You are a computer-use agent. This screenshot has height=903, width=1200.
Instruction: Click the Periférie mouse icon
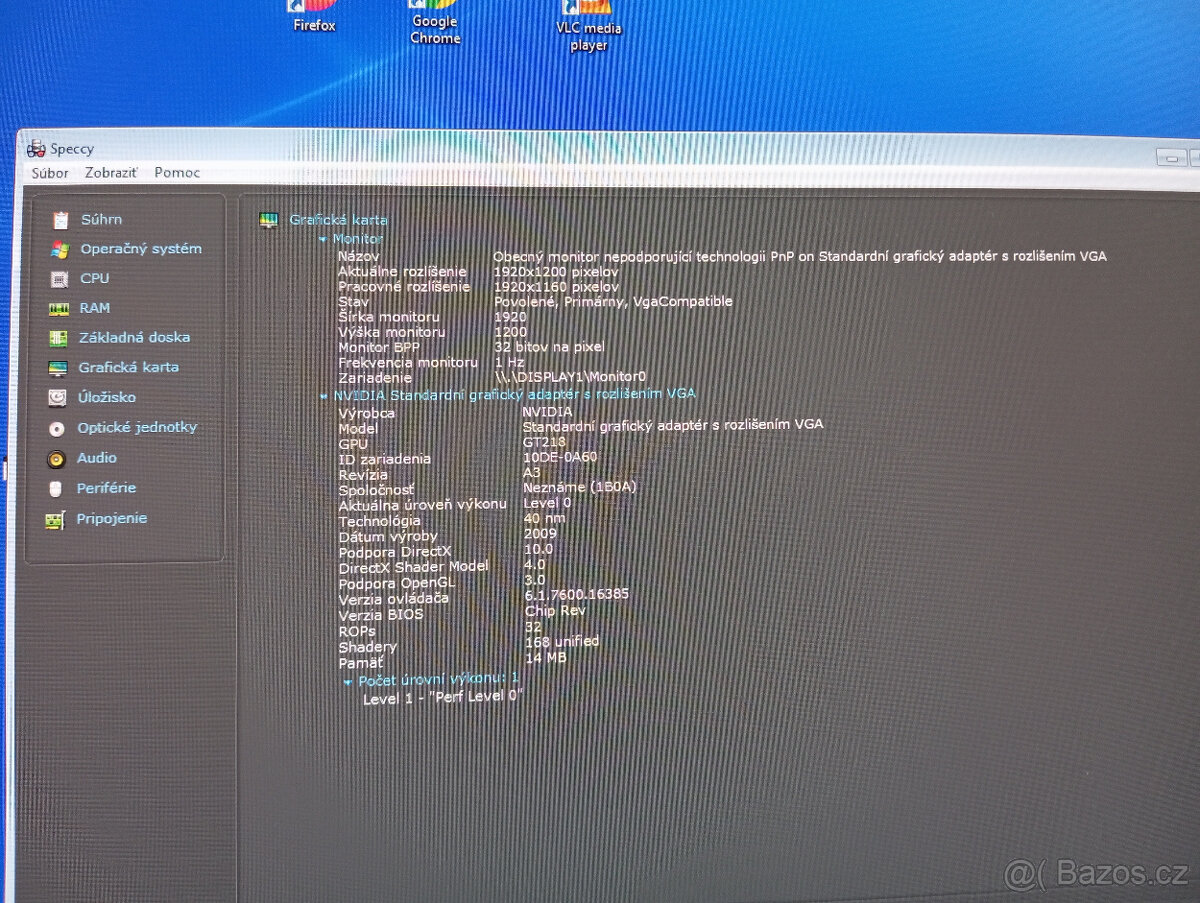coord(56,489)
